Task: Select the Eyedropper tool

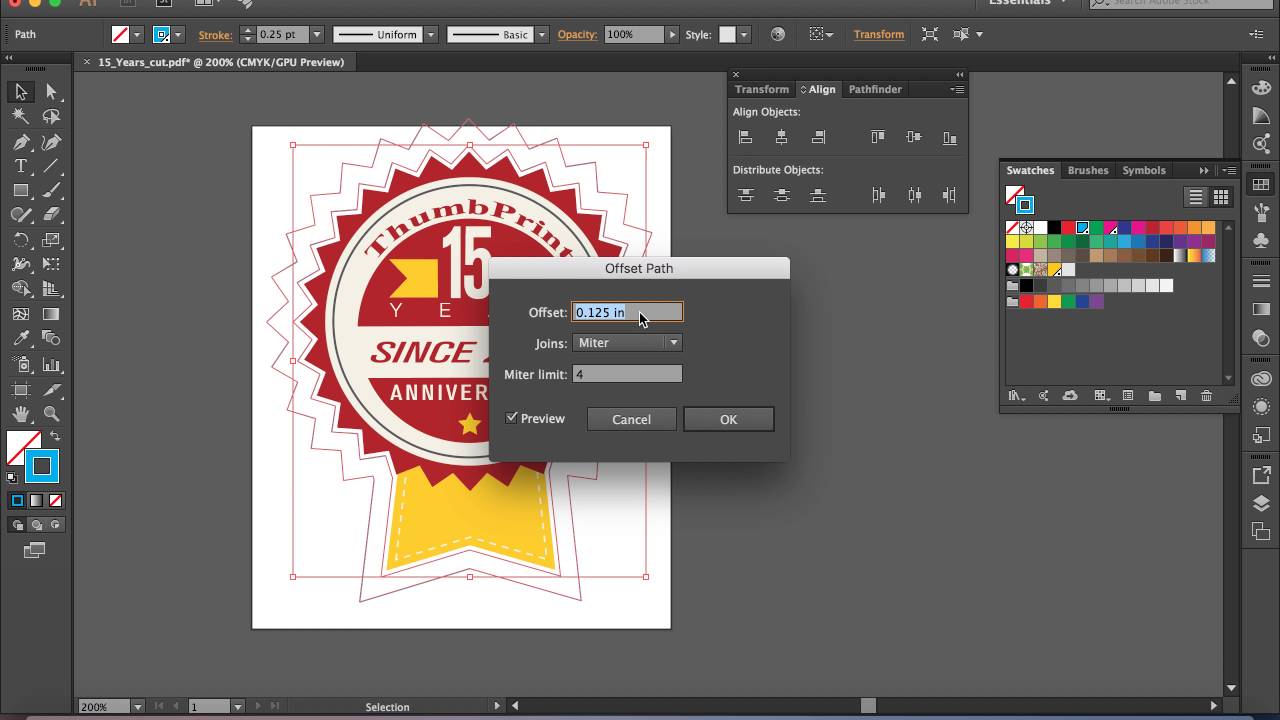Action: click(x=20, y=339)
